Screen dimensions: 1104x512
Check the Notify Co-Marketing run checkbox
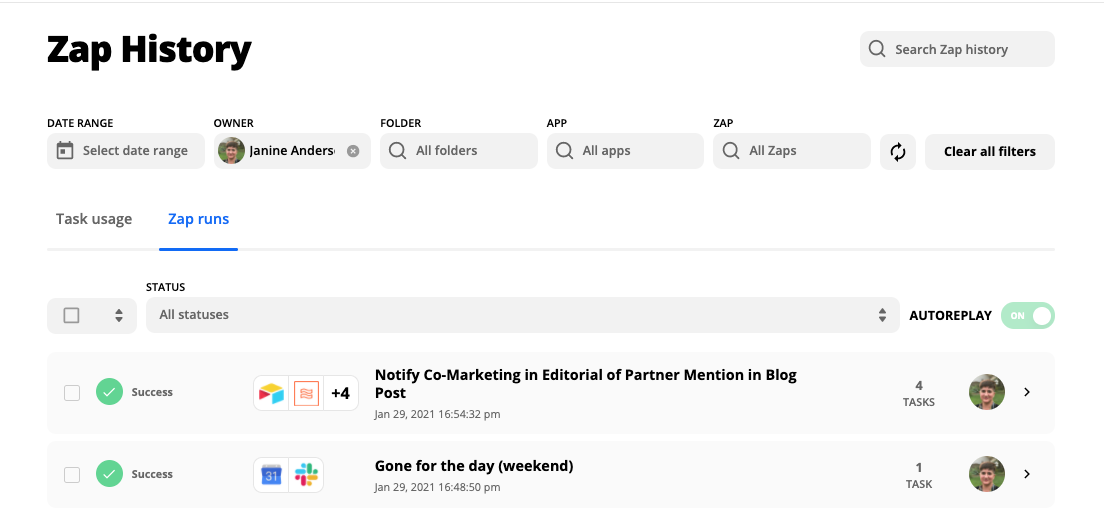click(x=72, y=393)
